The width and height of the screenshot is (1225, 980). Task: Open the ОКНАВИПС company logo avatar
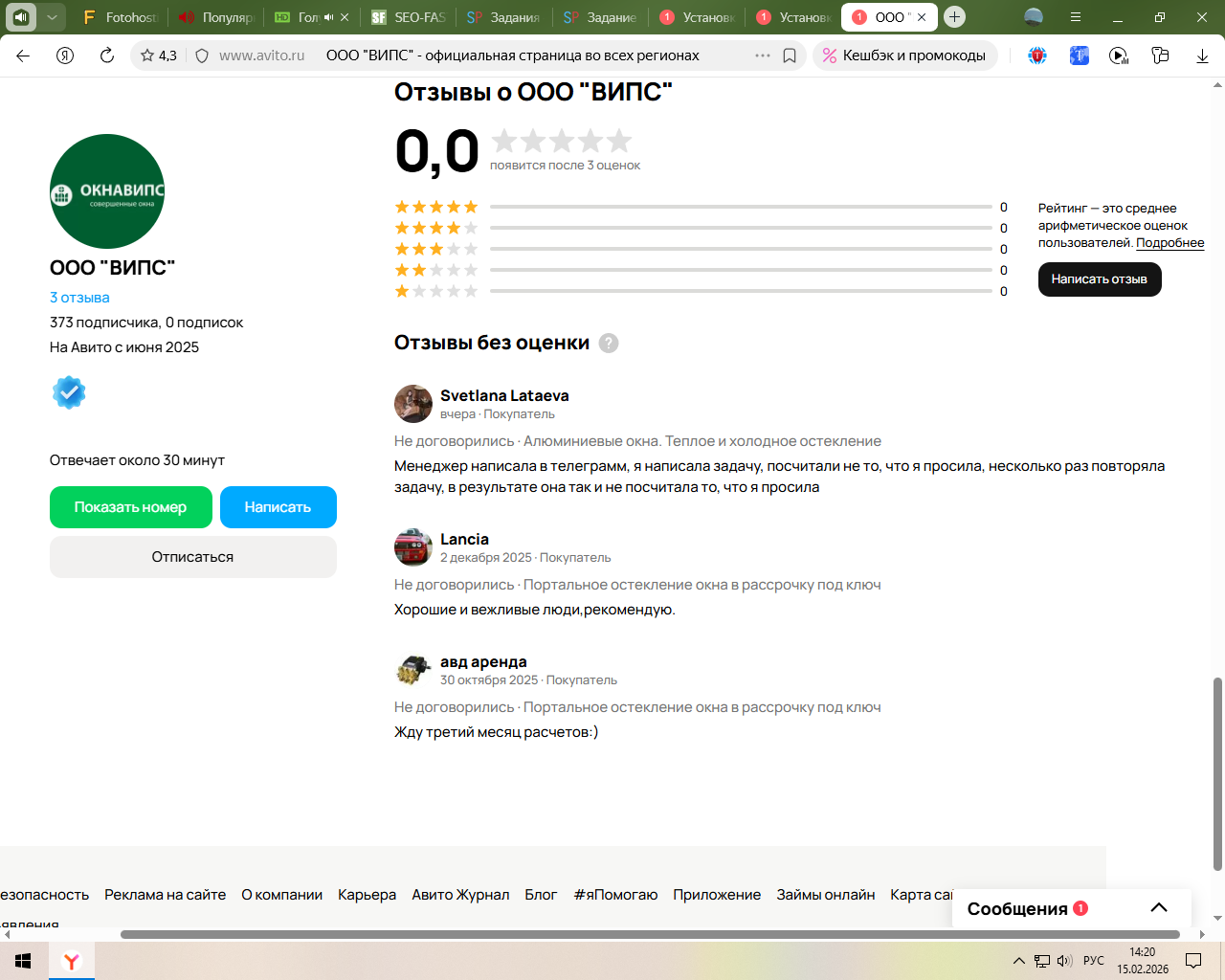pos(107,191)
